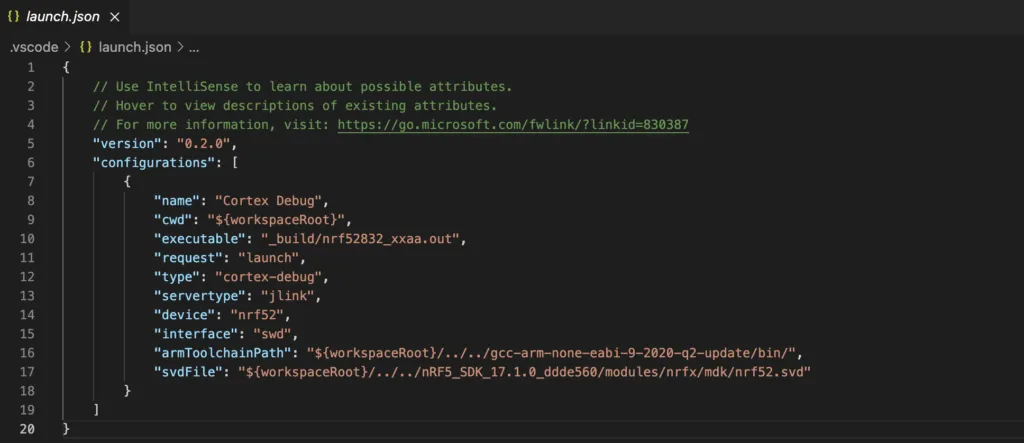Open the launch.json breadcrumb item
Image resolution: width=1024 pixels, height=443 pixels.
[x=135, y=46]
